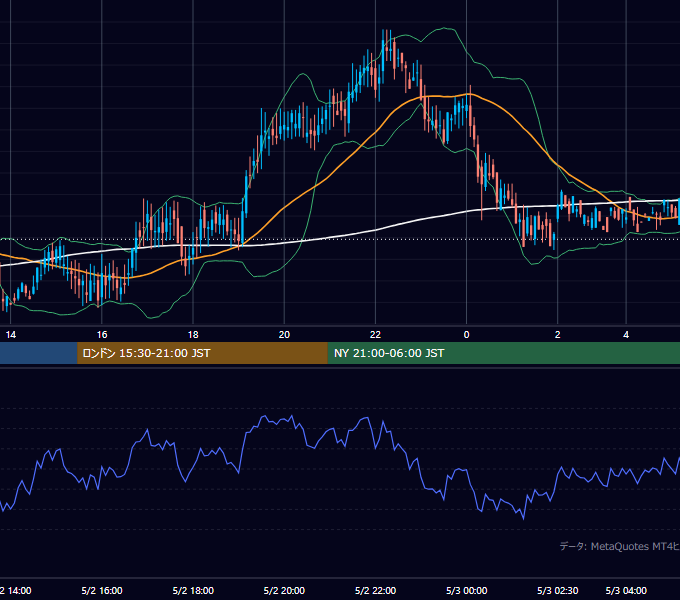Click the 5/3 04:00 date label

point(626,591)
